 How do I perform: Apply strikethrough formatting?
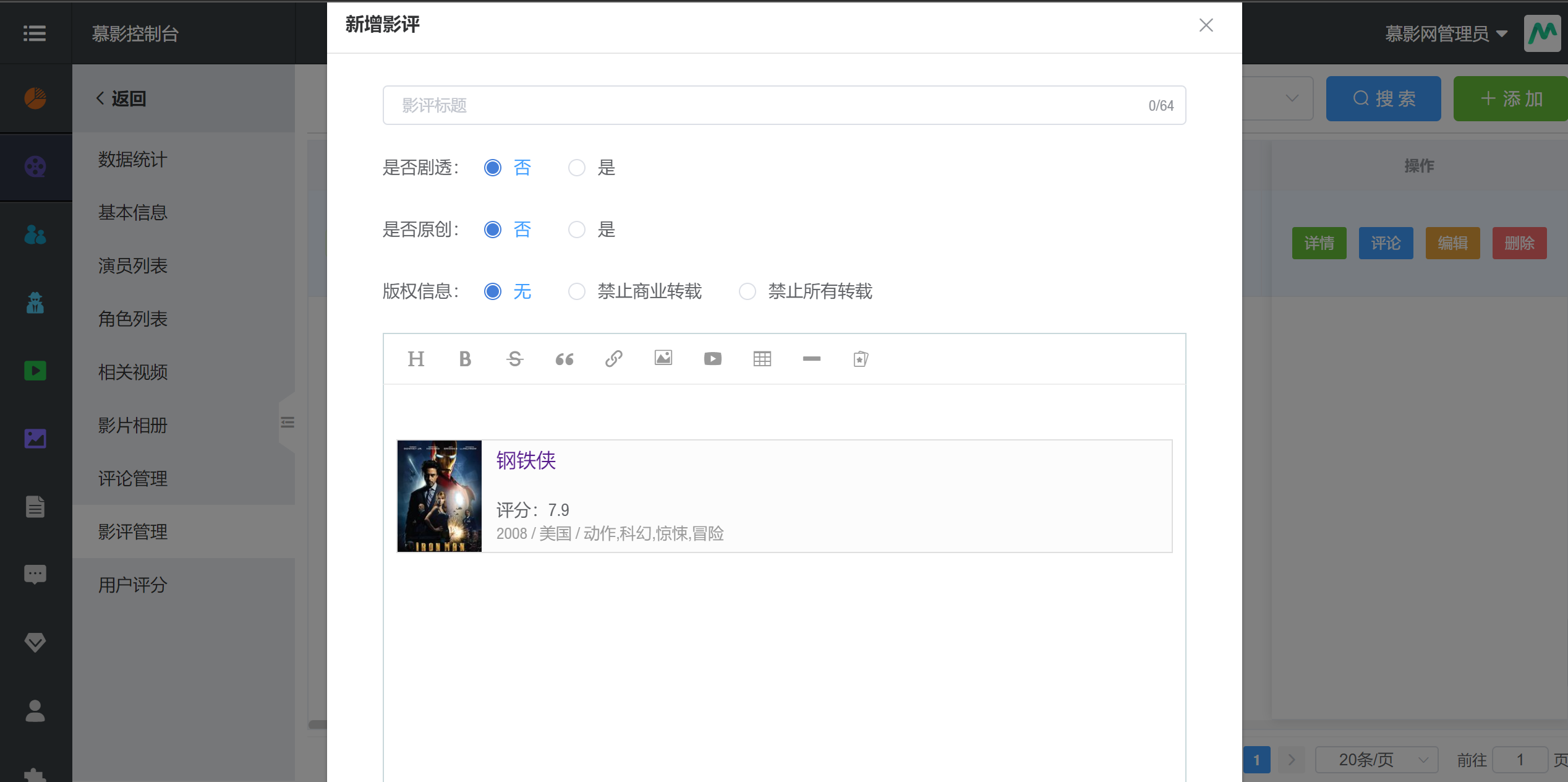514,359
